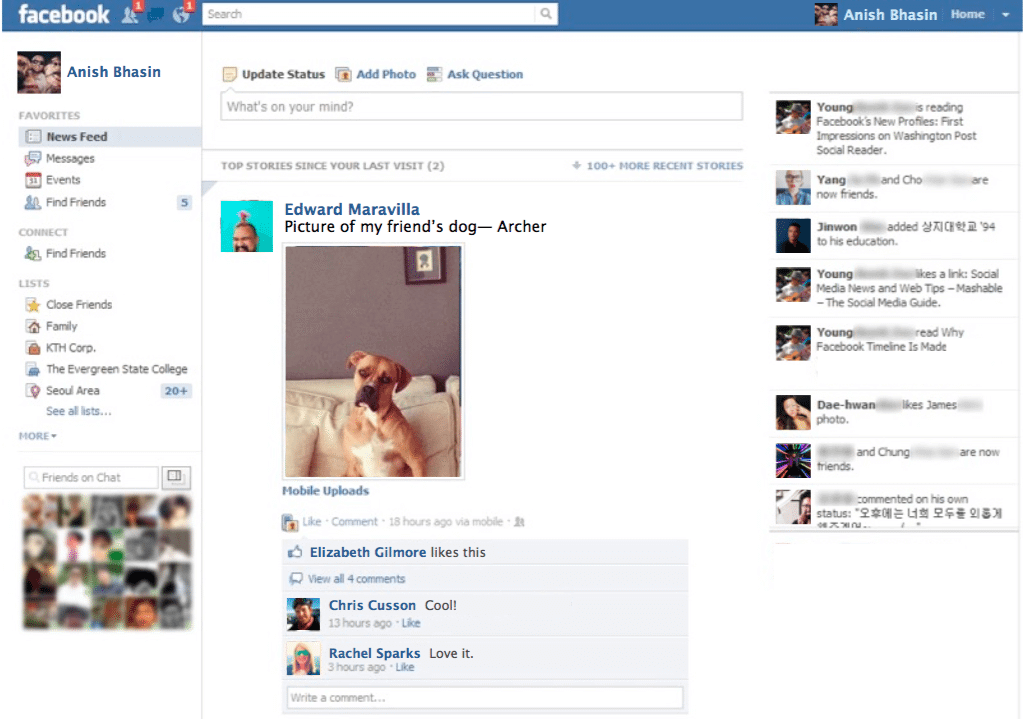Expand the MORE section in sidebar

click(x=37, y=436)
